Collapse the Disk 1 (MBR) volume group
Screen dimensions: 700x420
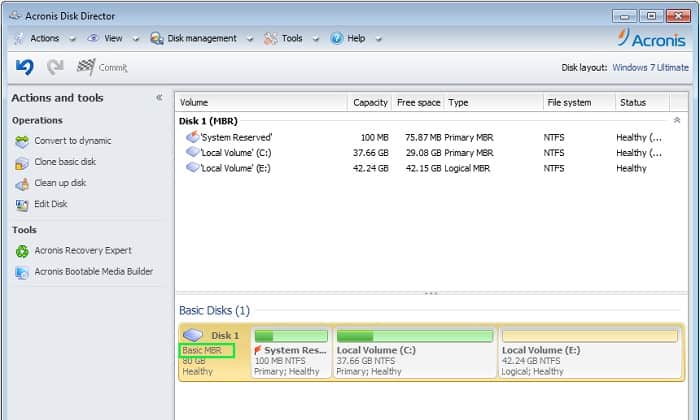(677, 121)
